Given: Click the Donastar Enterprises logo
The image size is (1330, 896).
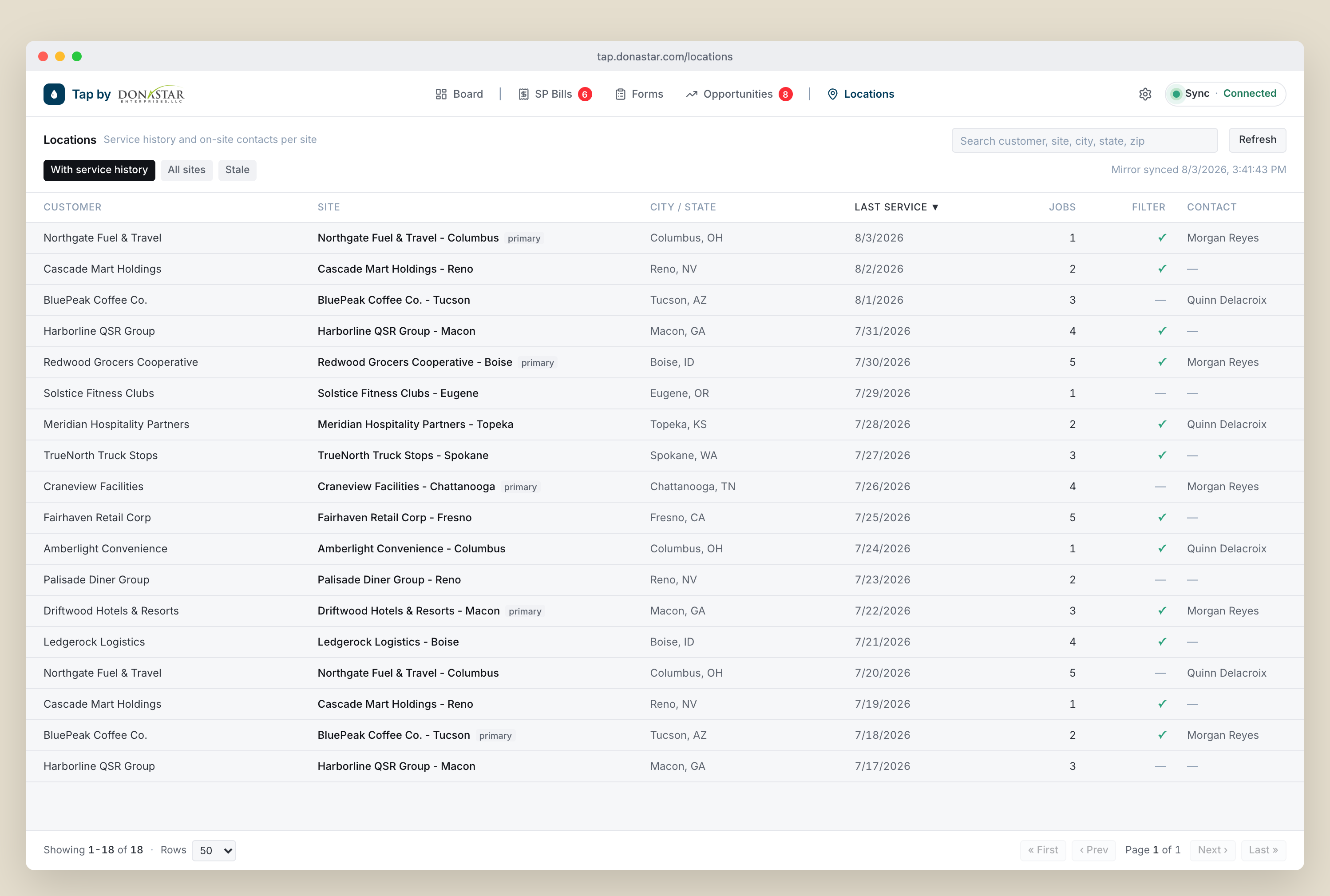Looking at the screenshot, I should click(x=151, y=94).
